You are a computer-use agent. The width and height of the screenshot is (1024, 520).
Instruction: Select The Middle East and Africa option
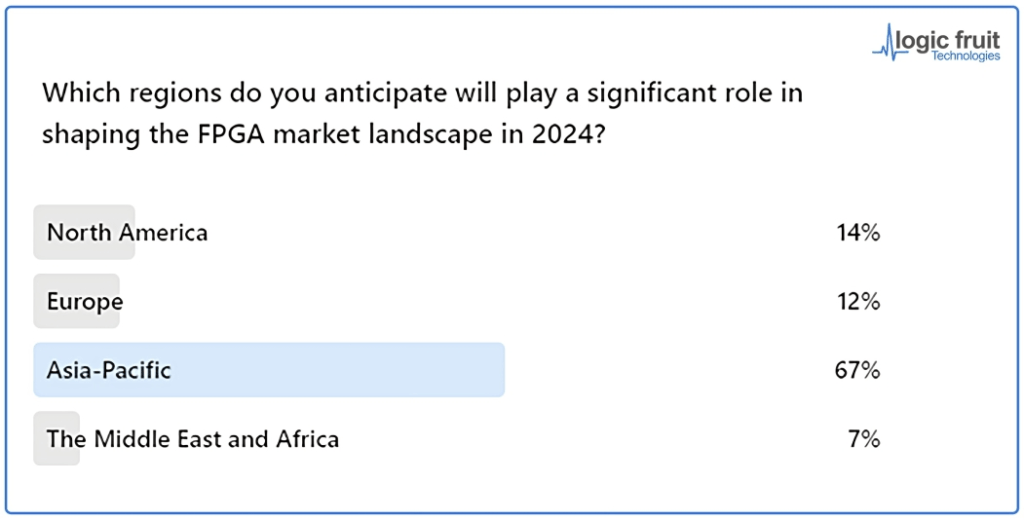(x=193, y=438)
